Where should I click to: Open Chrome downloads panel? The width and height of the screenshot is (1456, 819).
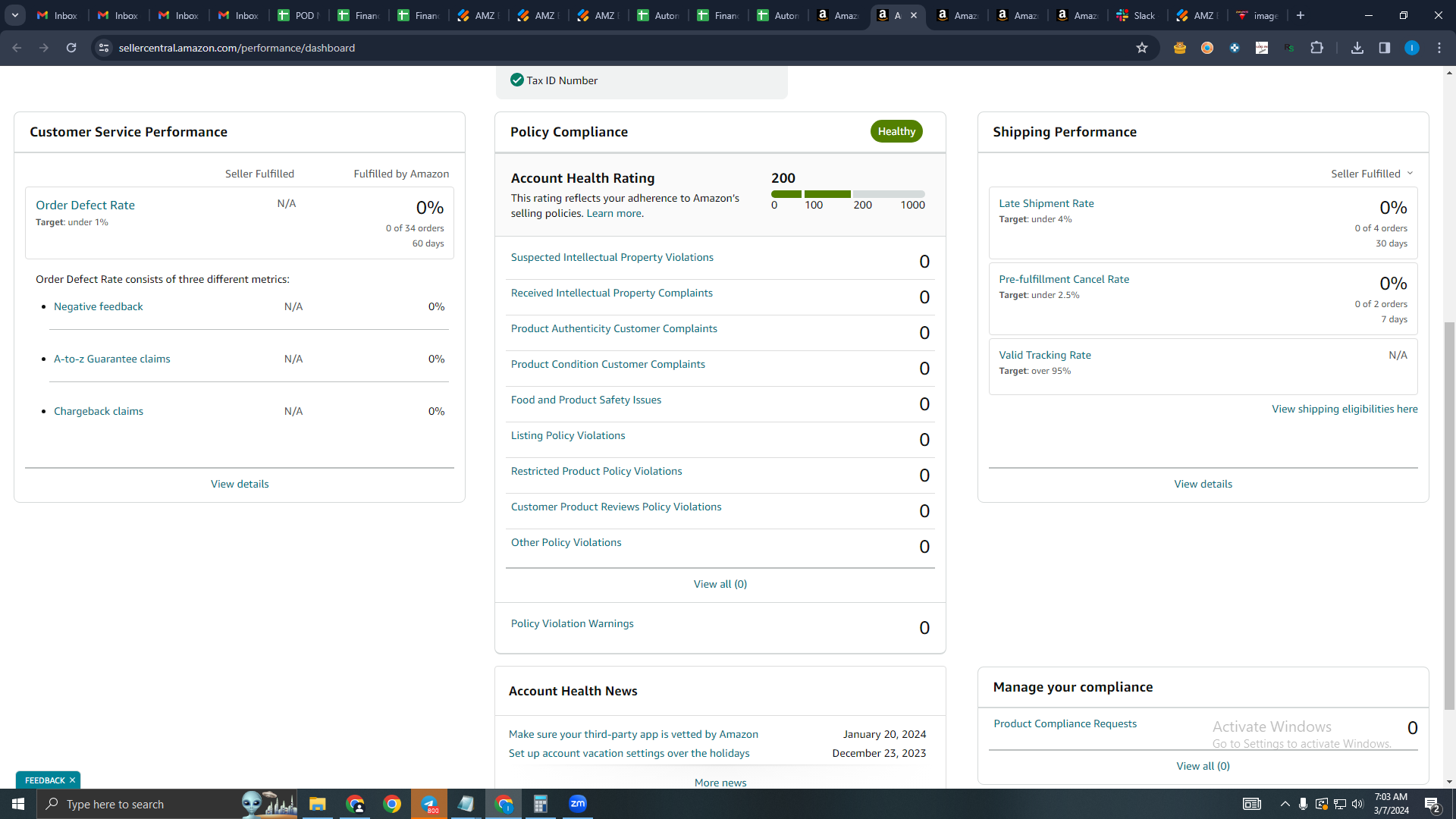point(1357,48)
